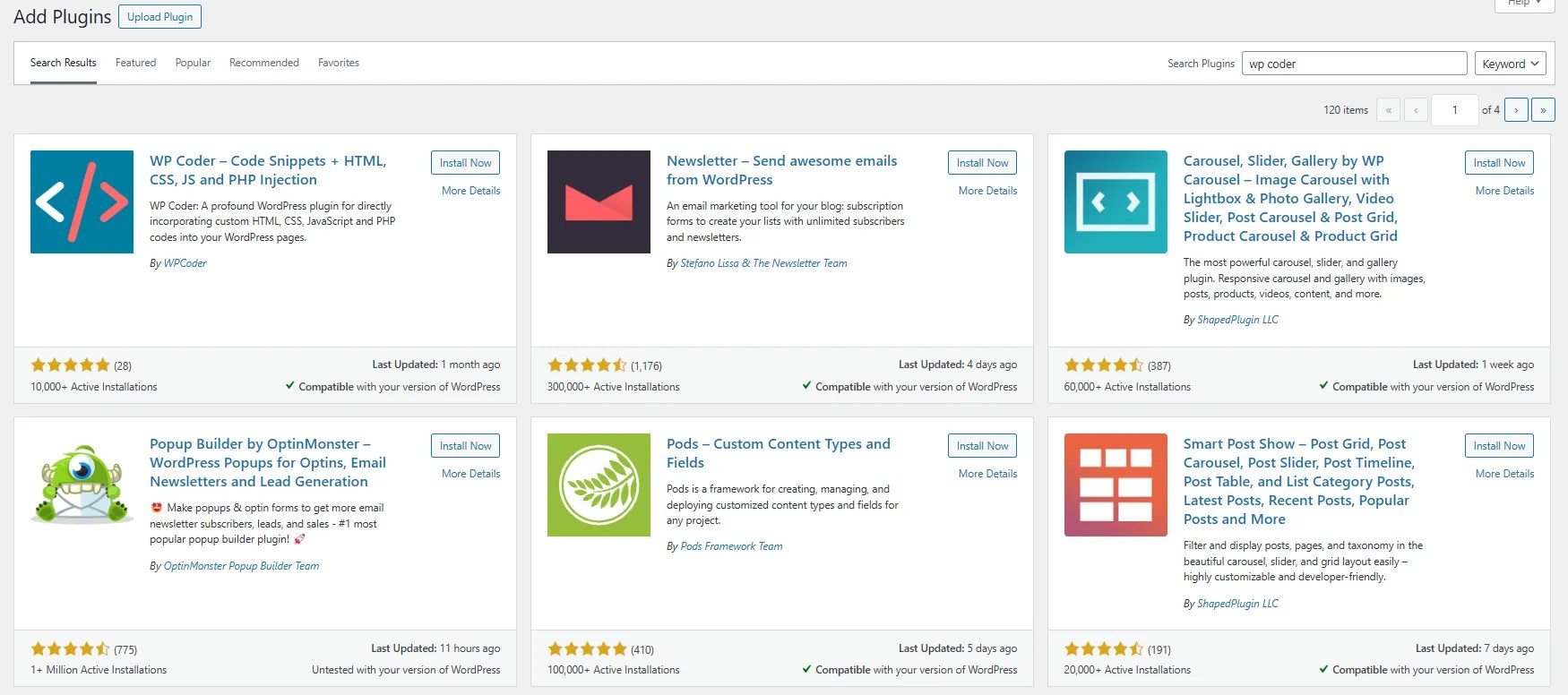Click the star rating of Carousel plugin
Image resolution: width=1568 pixels, height=695 pixels.
[1104, 365]
